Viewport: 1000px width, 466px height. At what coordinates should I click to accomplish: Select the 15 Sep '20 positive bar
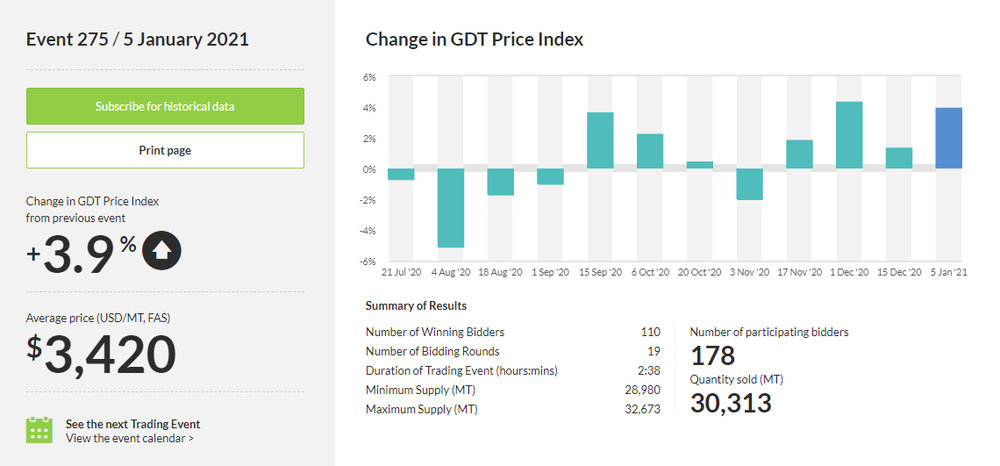pos(600,140)
